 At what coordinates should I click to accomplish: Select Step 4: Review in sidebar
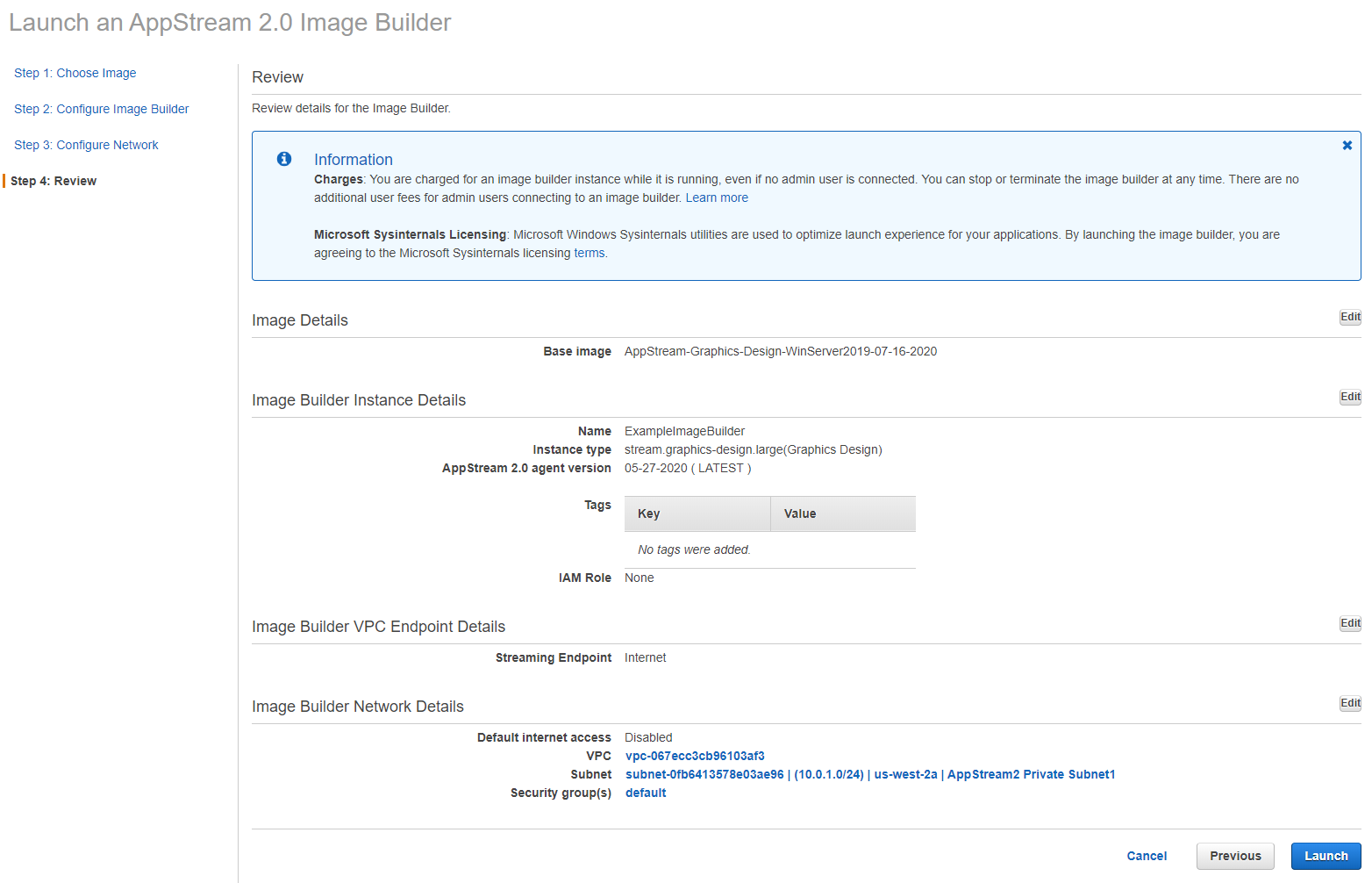[54, 181]
